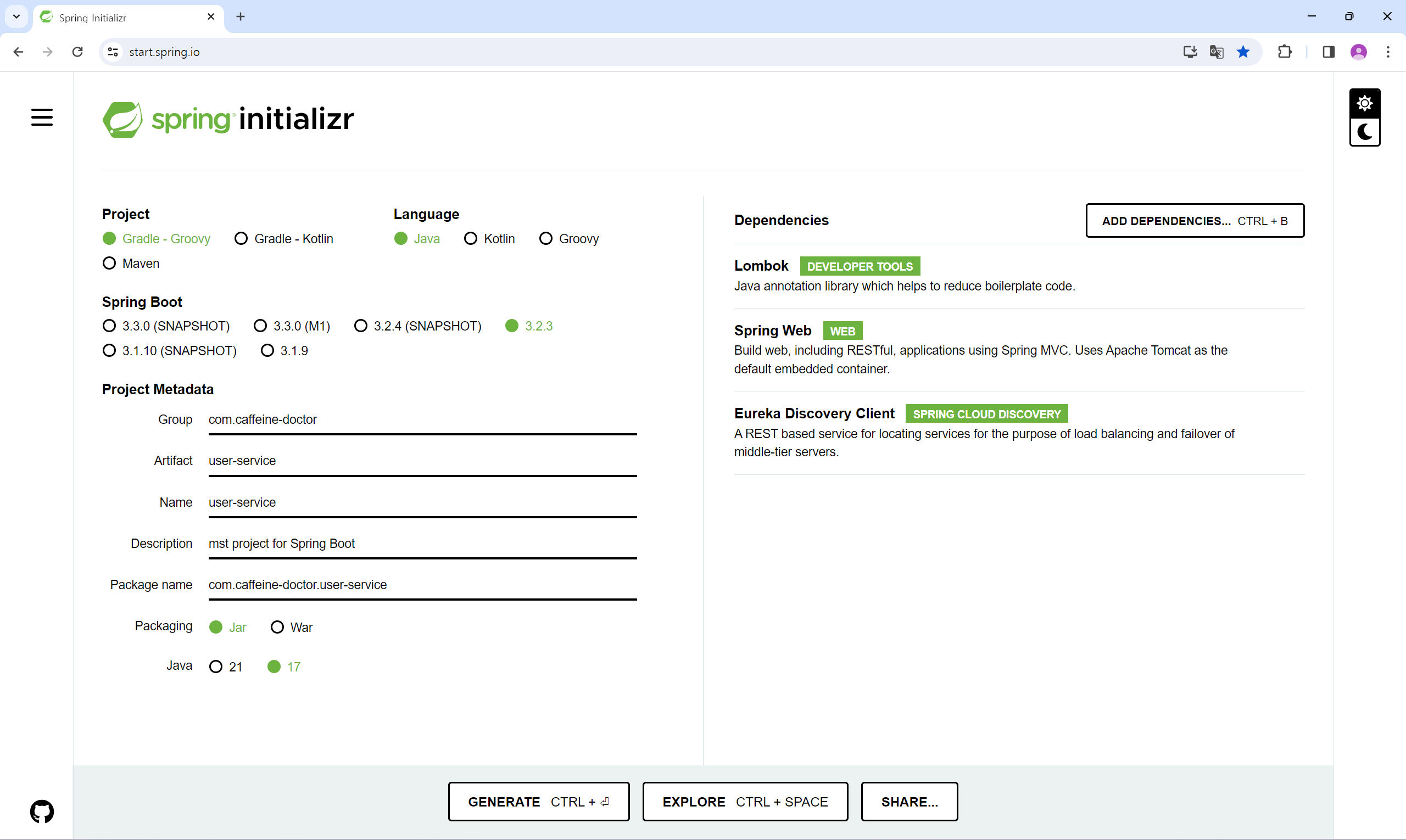Toggle the browser side panel icon
This screenshot has height=840, width=1406.
(1329, 52)
